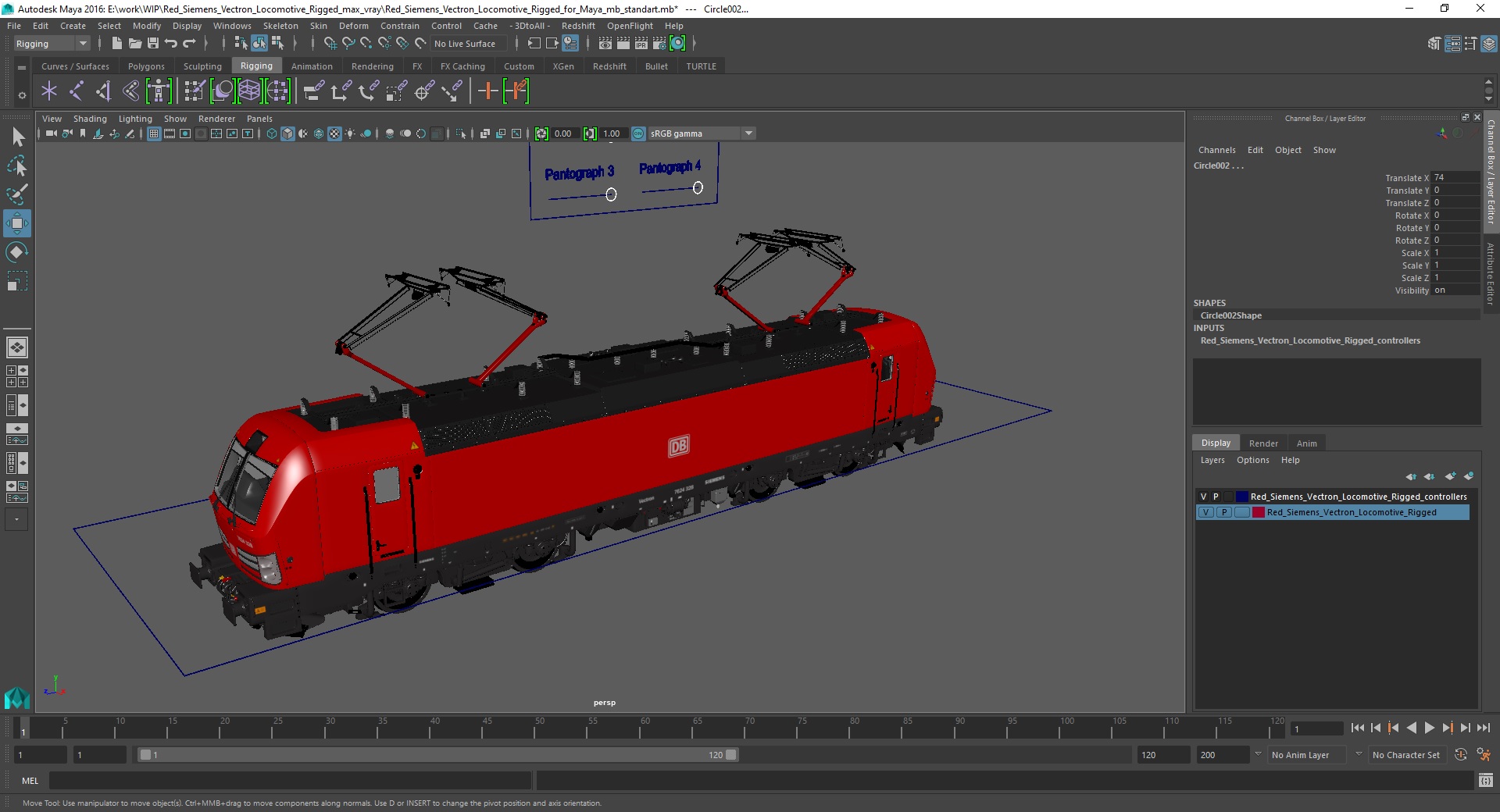
Task: Switch to the Polygons shelf tab
Action: coord(146,66)
